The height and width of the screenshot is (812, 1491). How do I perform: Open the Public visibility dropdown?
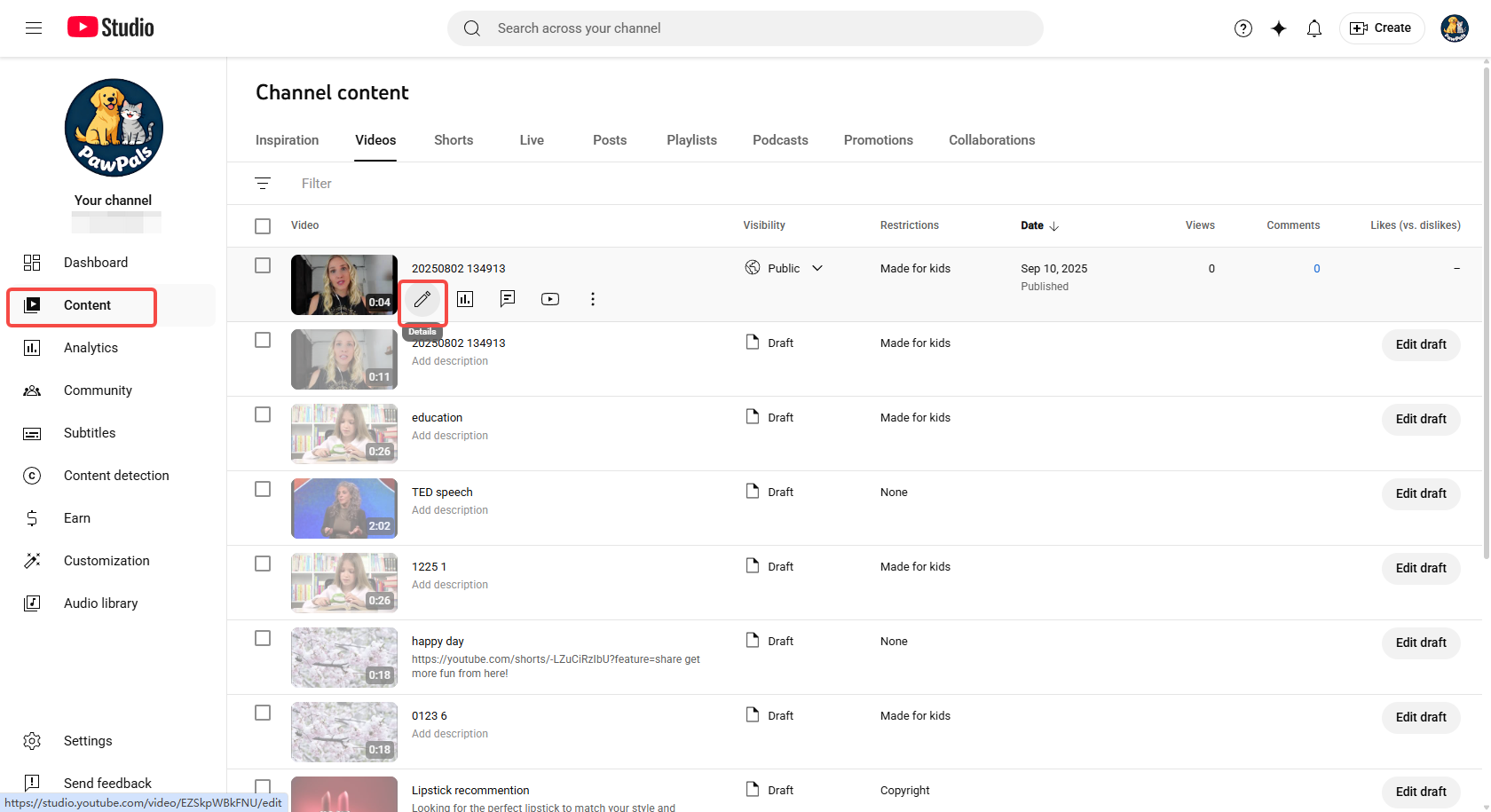(x=817, y=267)
